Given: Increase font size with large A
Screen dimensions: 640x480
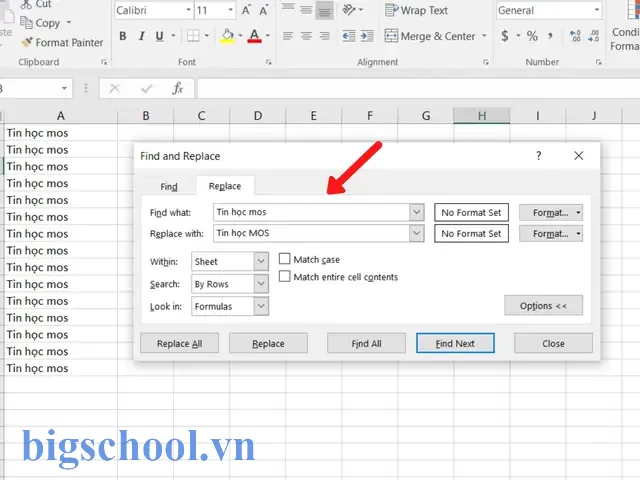Looking at the screenshot, I should (x=246, y=10).
